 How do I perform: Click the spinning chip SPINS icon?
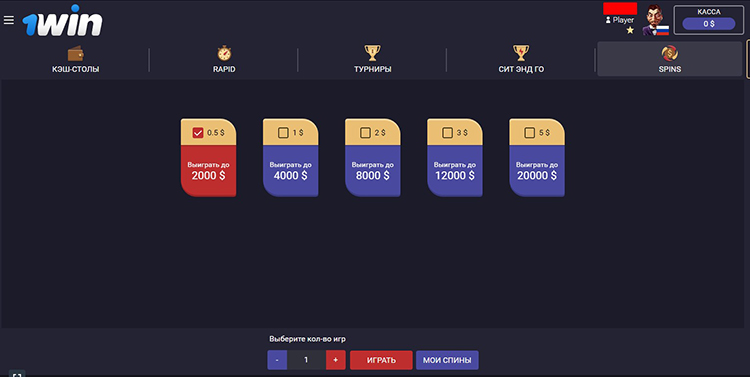[670, 53]
